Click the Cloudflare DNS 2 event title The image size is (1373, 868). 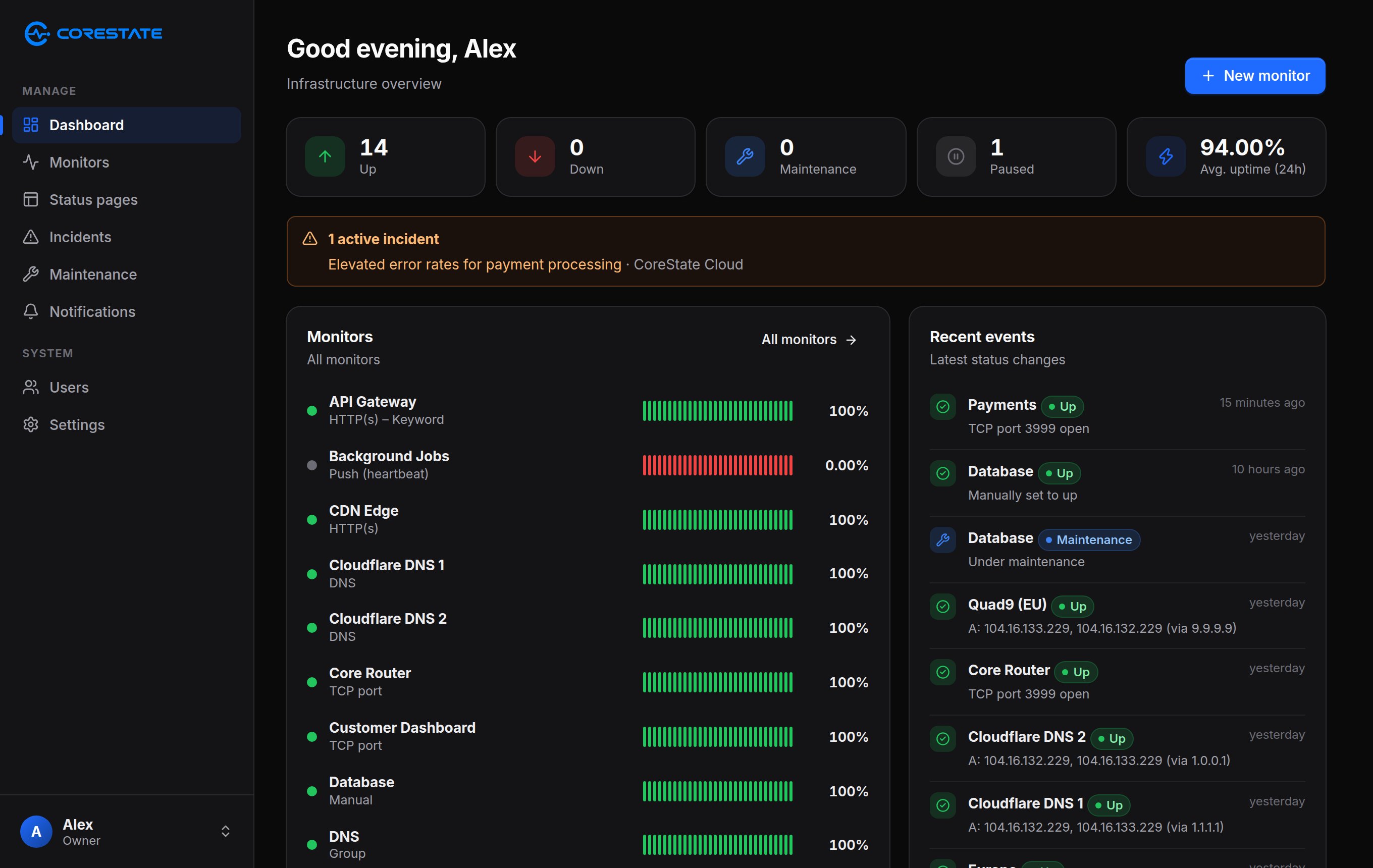pyautogui.click(x=1026, y=736)
